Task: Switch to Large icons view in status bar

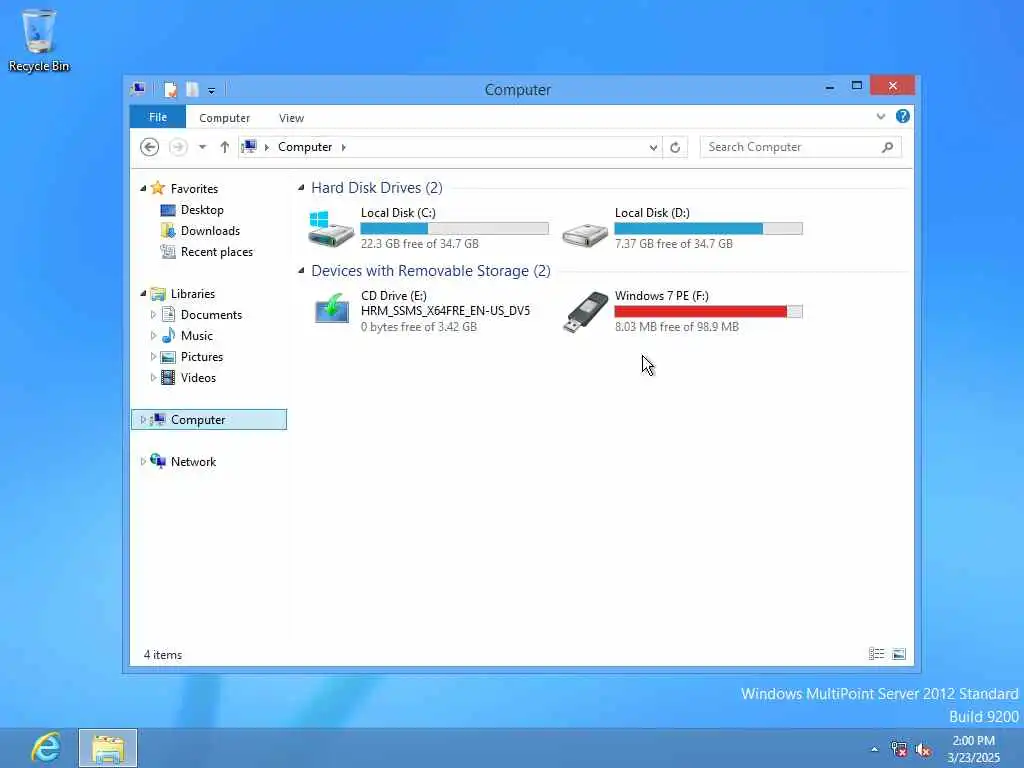Action: pos(899,654)
